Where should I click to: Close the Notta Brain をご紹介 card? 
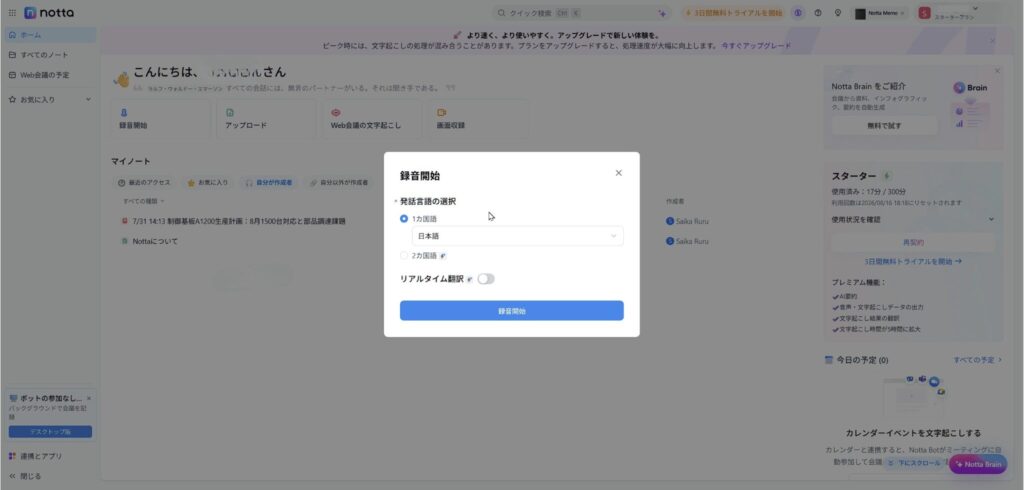point(997,71)
